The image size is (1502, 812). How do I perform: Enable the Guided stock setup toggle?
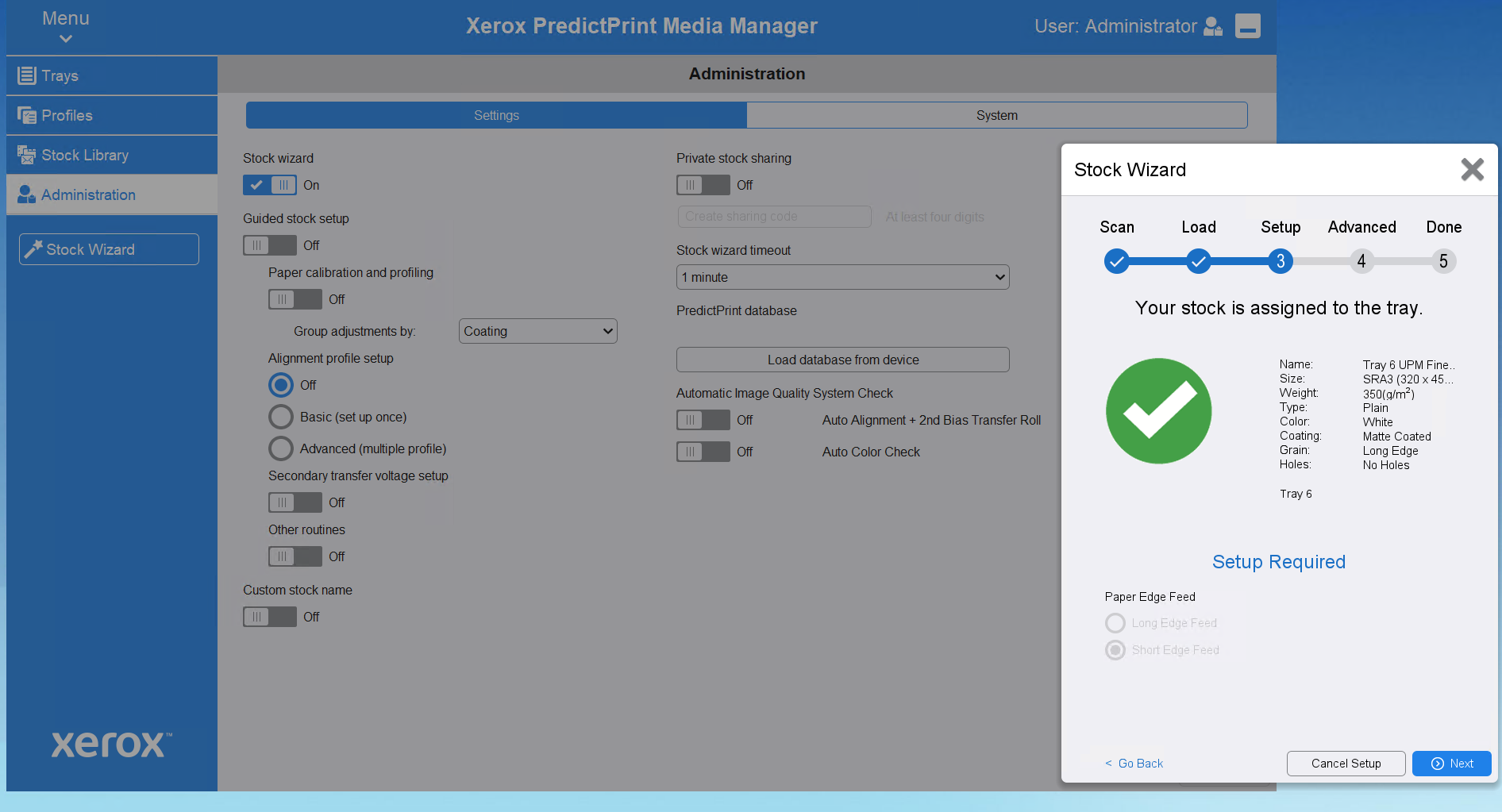270,245
